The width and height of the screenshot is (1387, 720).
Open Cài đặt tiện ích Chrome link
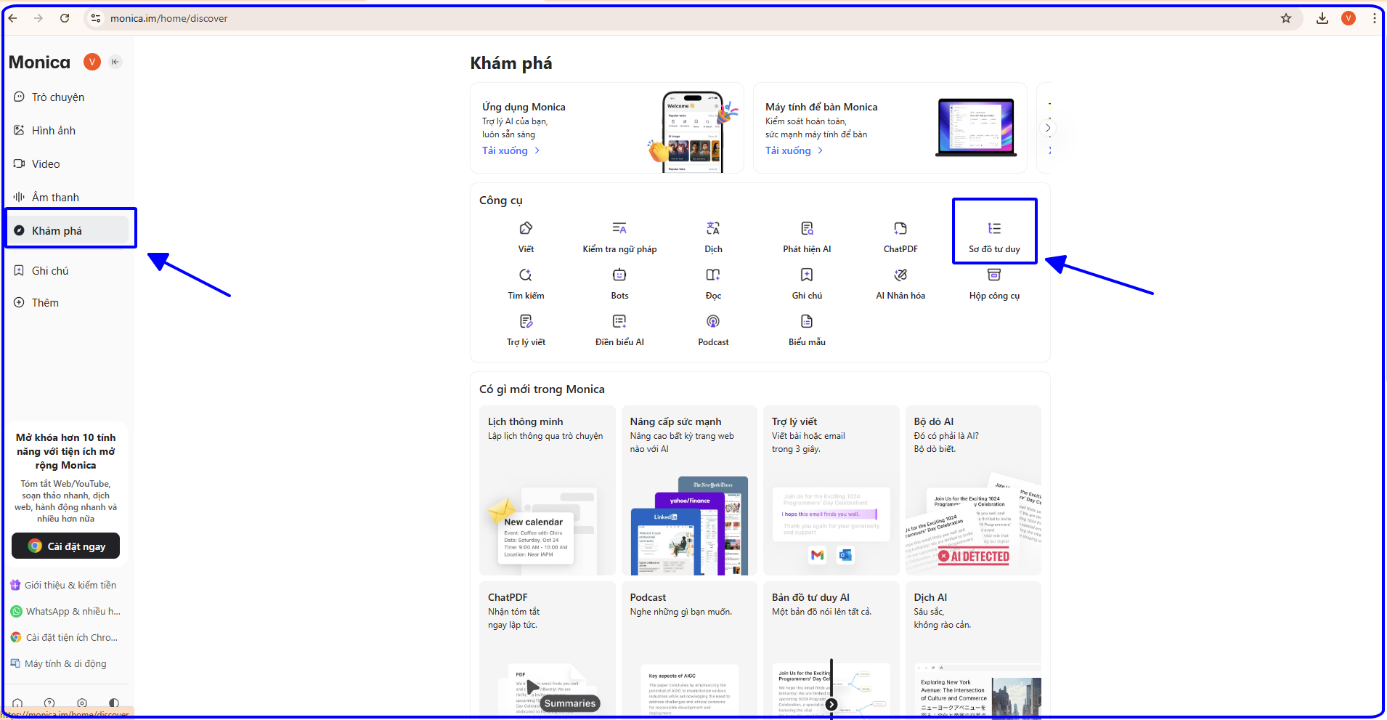click(65, 637)
